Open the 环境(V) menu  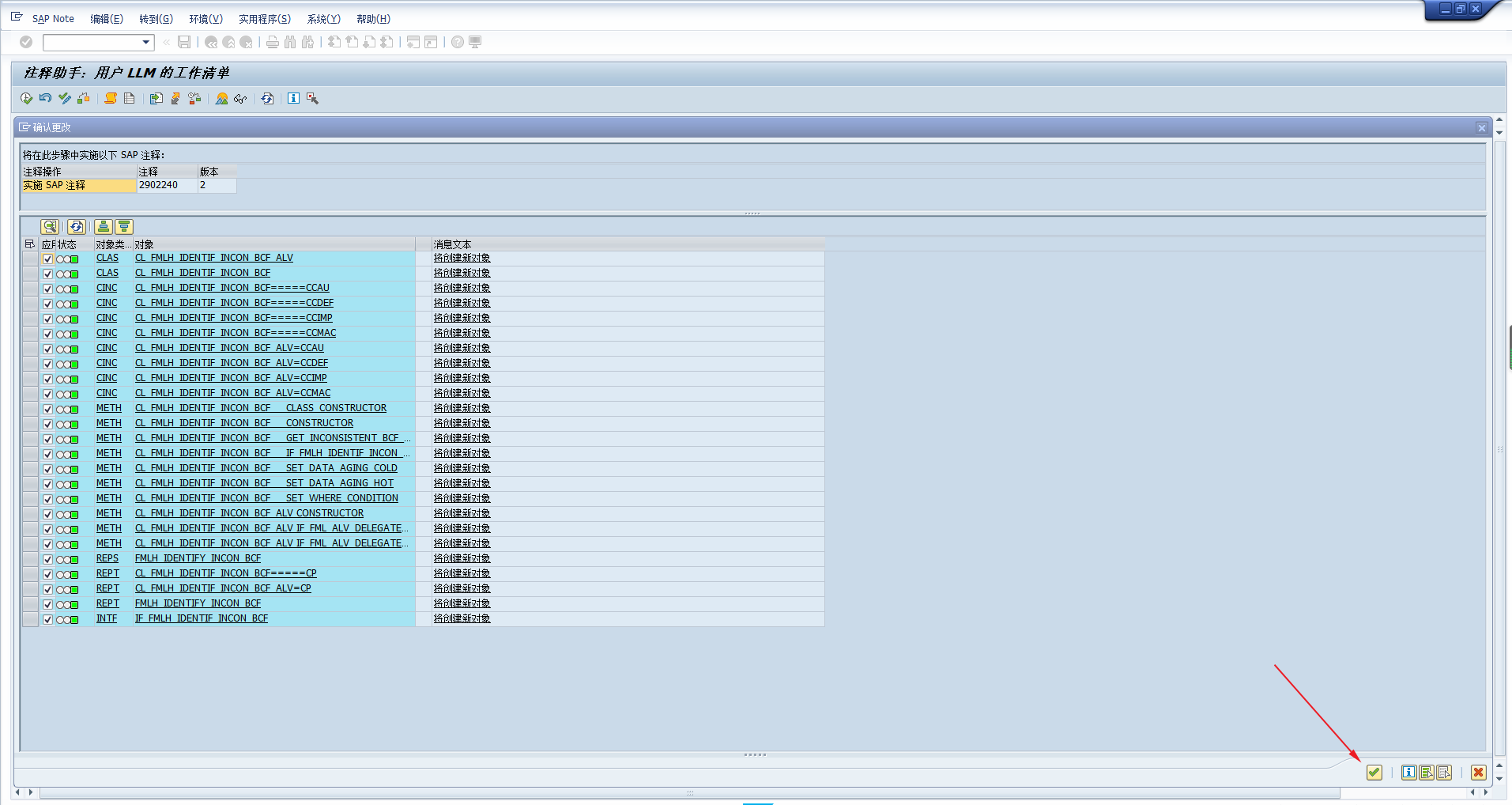(x=205, y=19)
